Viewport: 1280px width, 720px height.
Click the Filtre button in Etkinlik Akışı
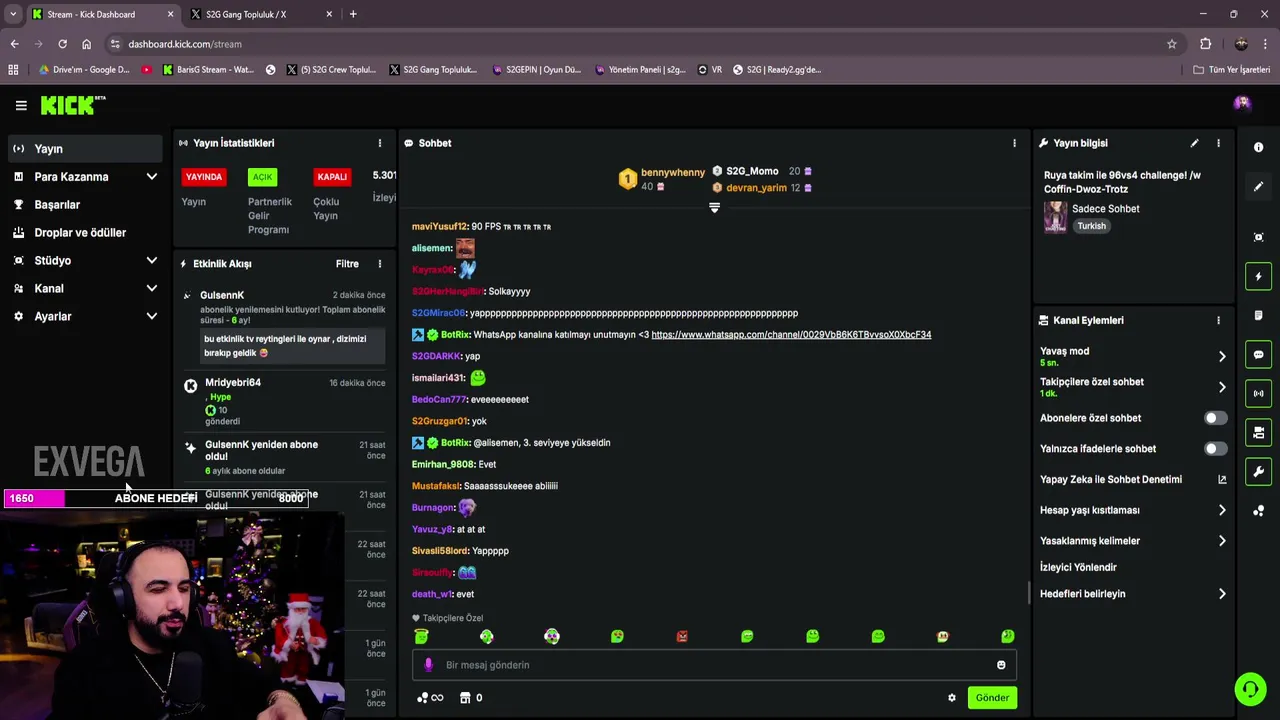pyautogui.click(x=347, y=264)
